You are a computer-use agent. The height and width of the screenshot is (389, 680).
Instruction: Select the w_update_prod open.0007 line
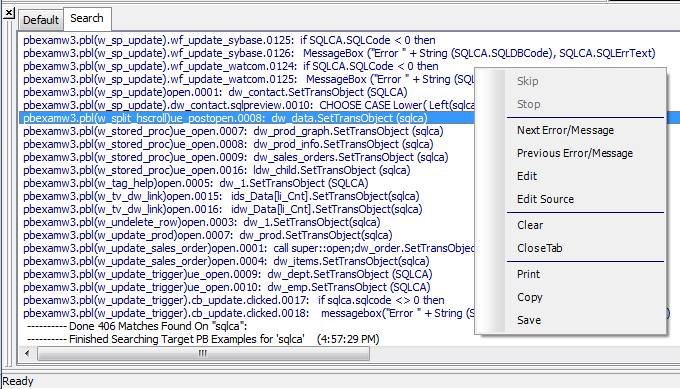[x=207, y=235]
